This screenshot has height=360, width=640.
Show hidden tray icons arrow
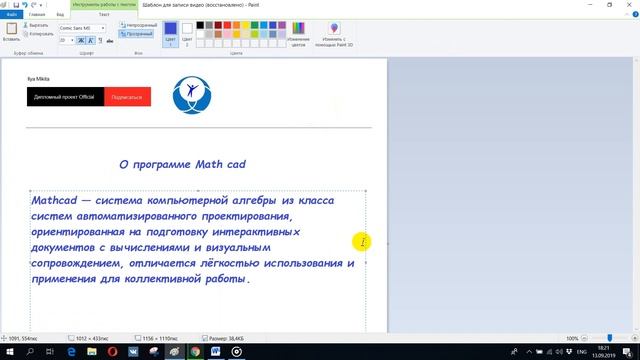click(529, 351)
